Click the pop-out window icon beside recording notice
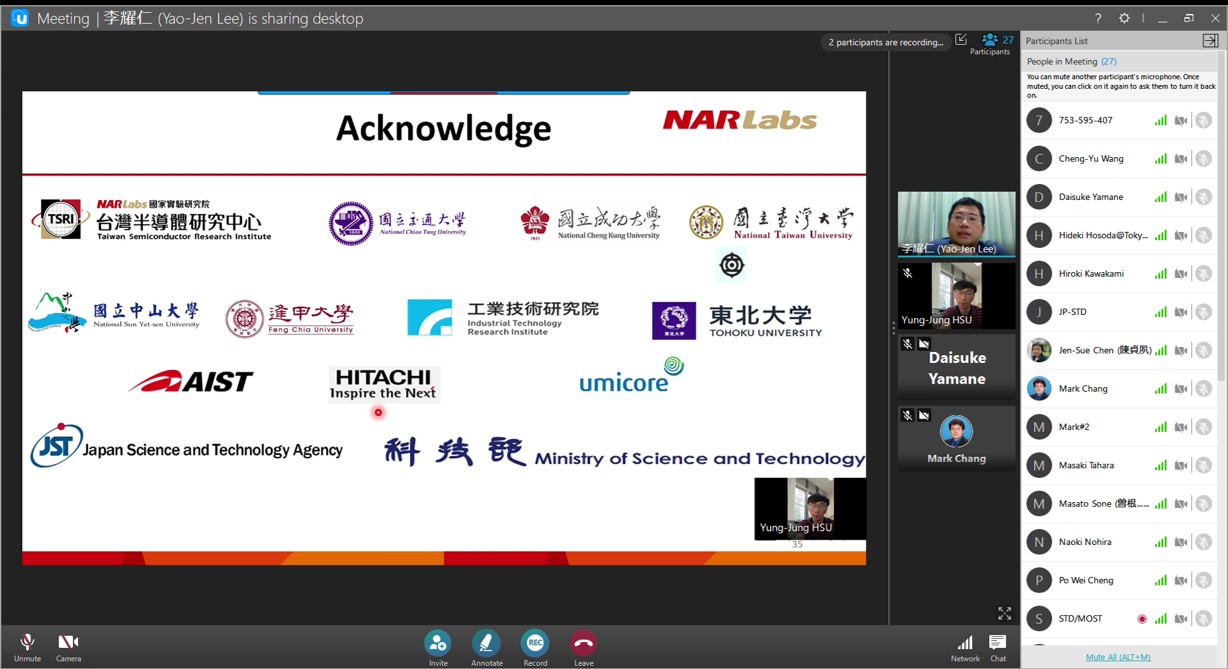 [x=961, y=40]
